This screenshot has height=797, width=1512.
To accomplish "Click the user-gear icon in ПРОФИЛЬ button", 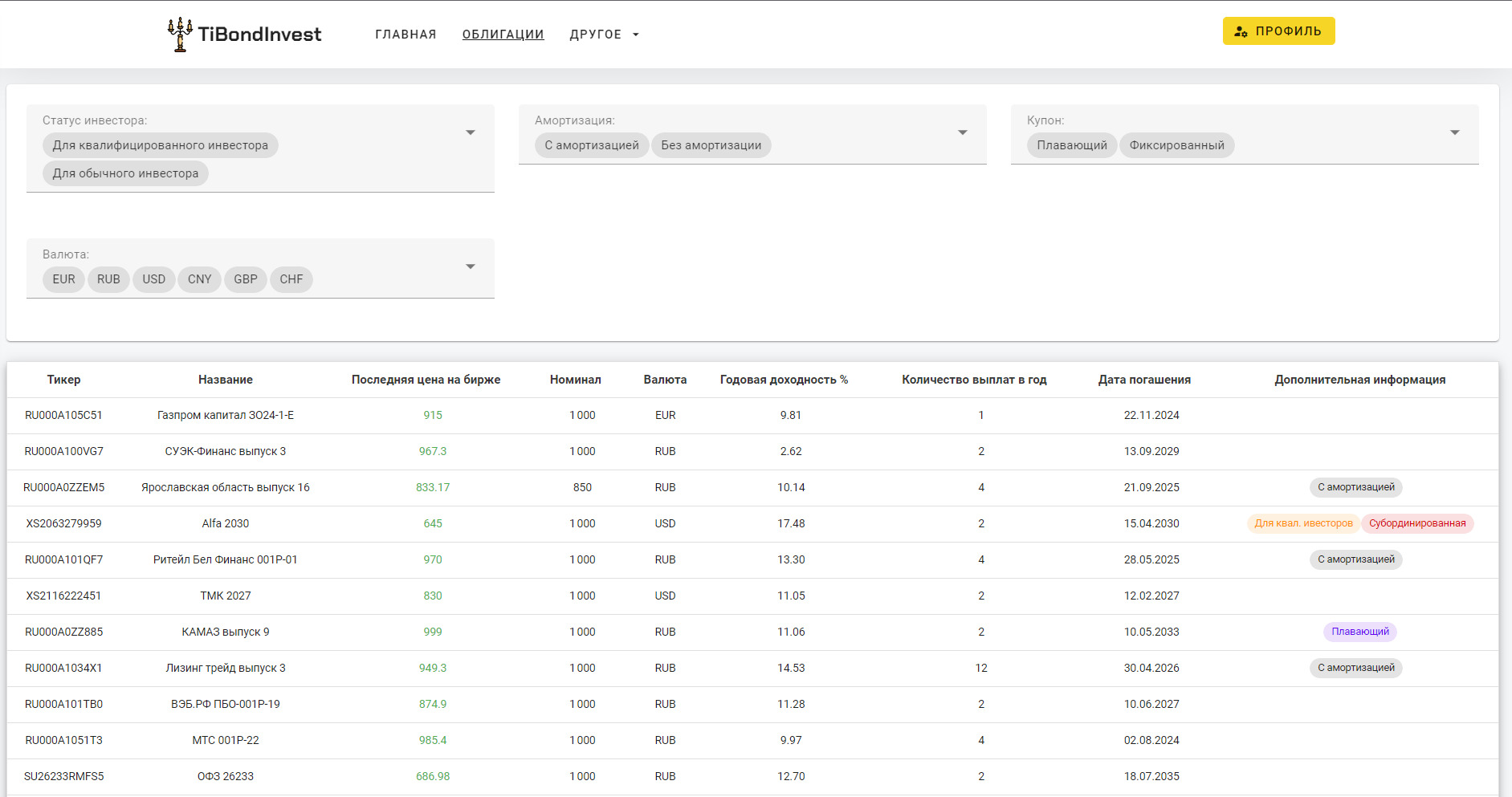I will [1241, 31].
